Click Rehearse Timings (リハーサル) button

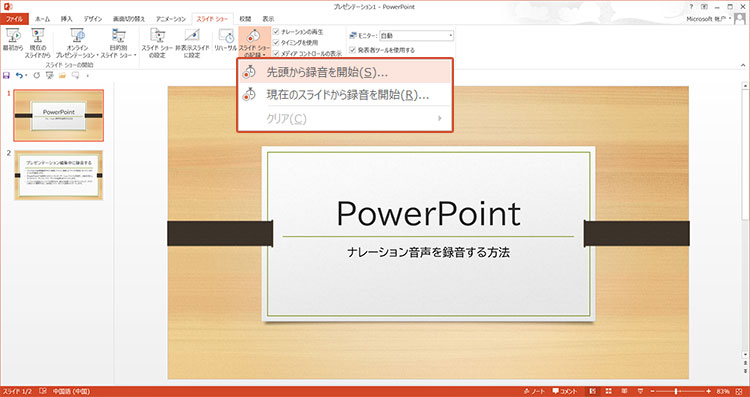(x=225, y=41)
